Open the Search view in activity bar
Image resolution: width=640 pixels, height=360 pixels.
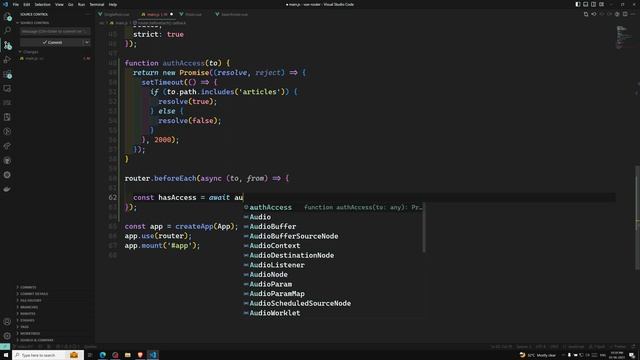(x=7, y=31)
